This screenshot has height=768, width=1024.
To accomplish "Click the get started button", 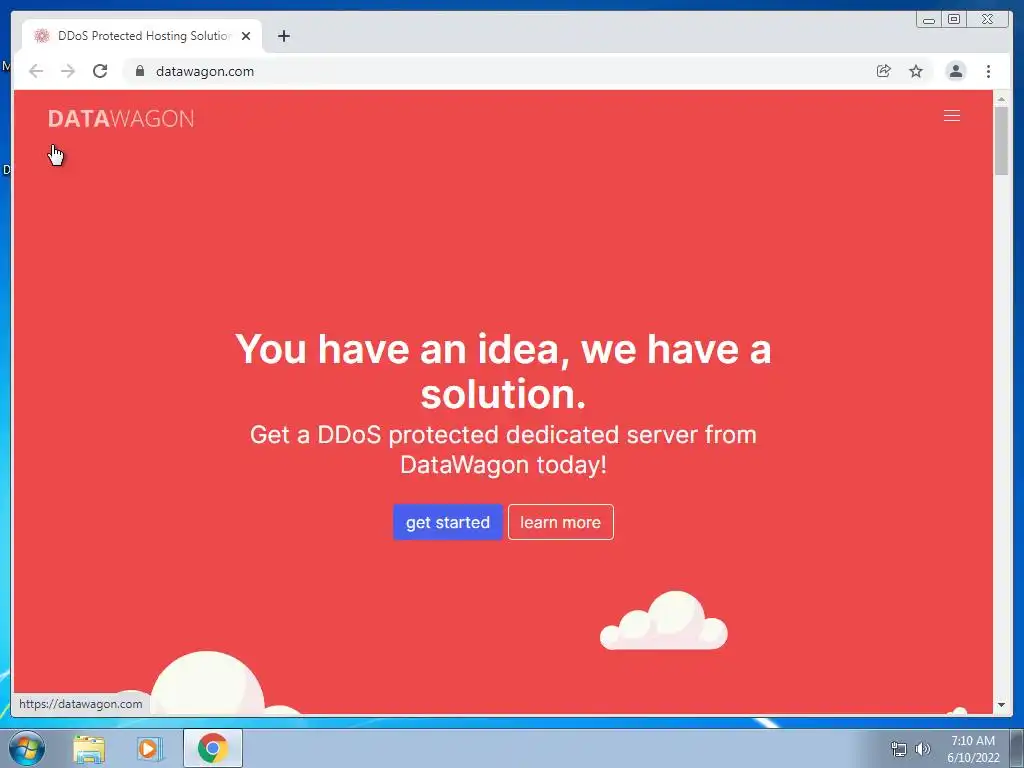I will pos(447,522).
